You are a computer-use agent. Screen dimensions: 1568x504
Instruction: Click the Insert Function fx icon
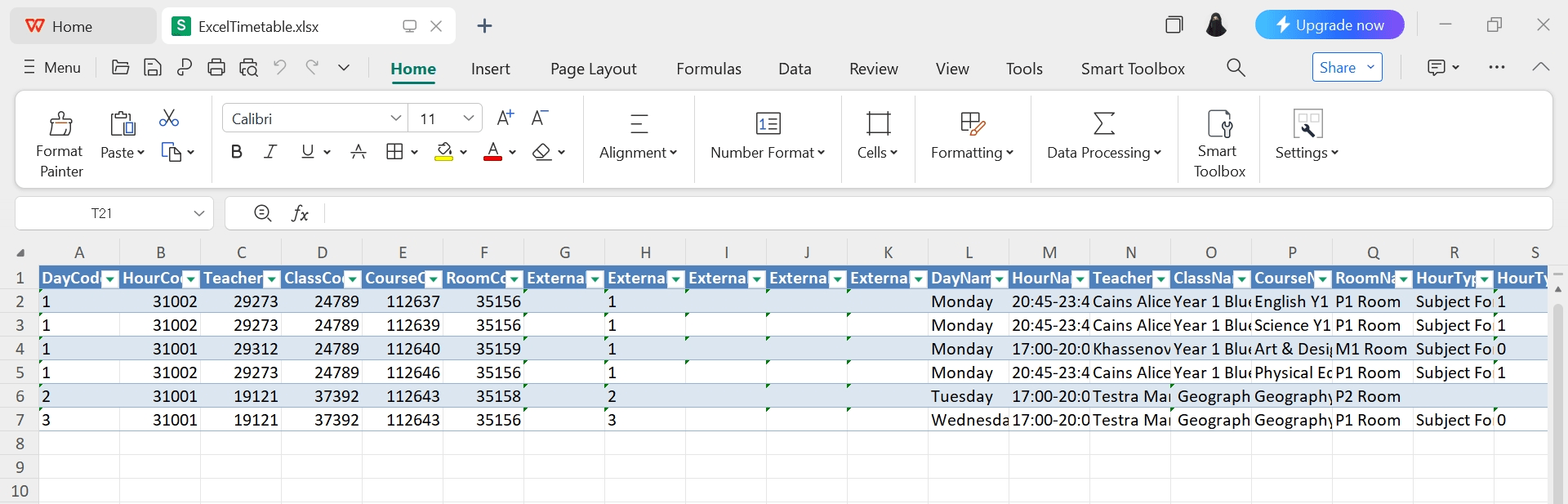pos(300,214)
